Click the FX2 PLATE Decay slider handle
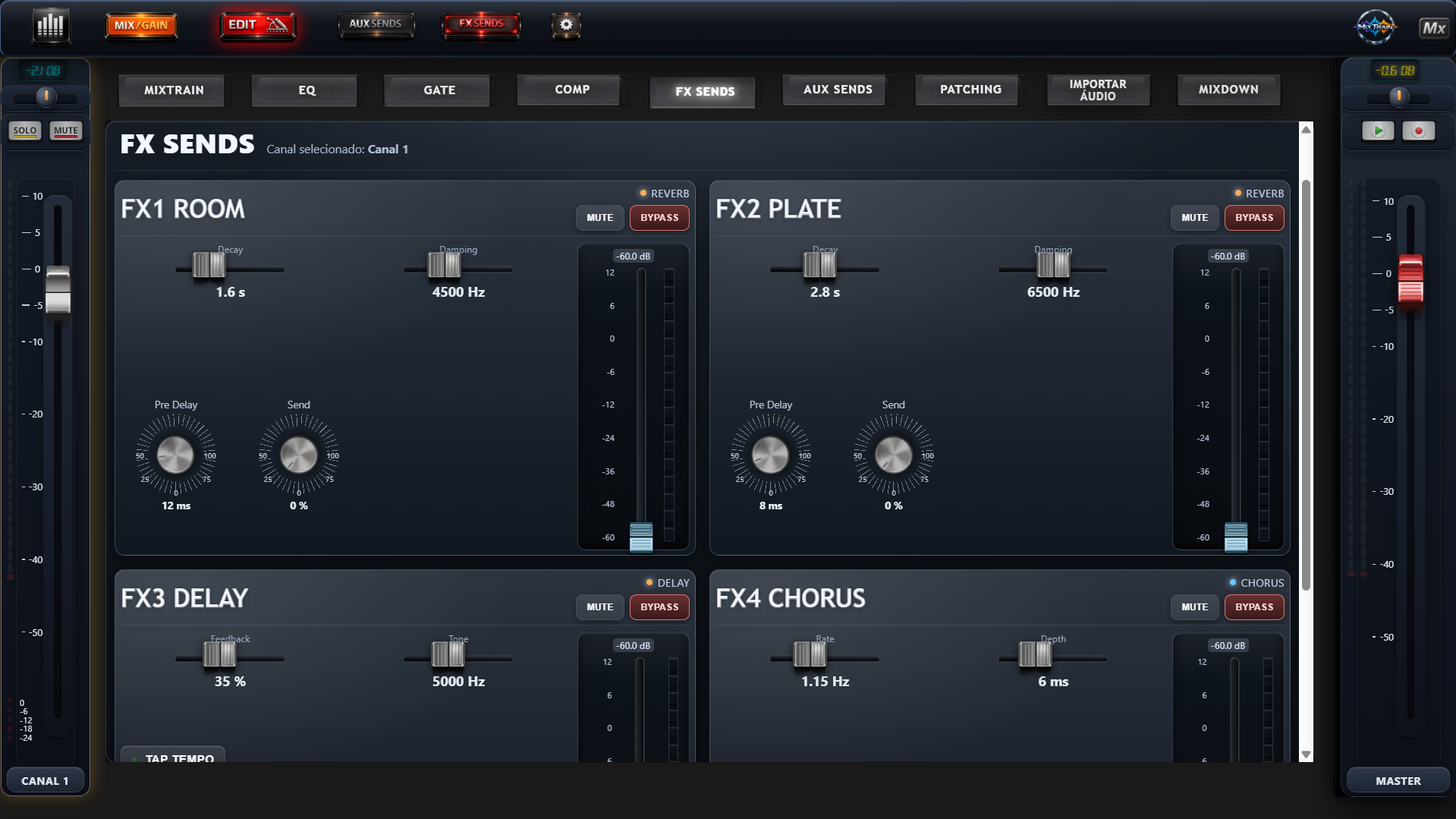Screen dimensions: 1456x819 819,266
